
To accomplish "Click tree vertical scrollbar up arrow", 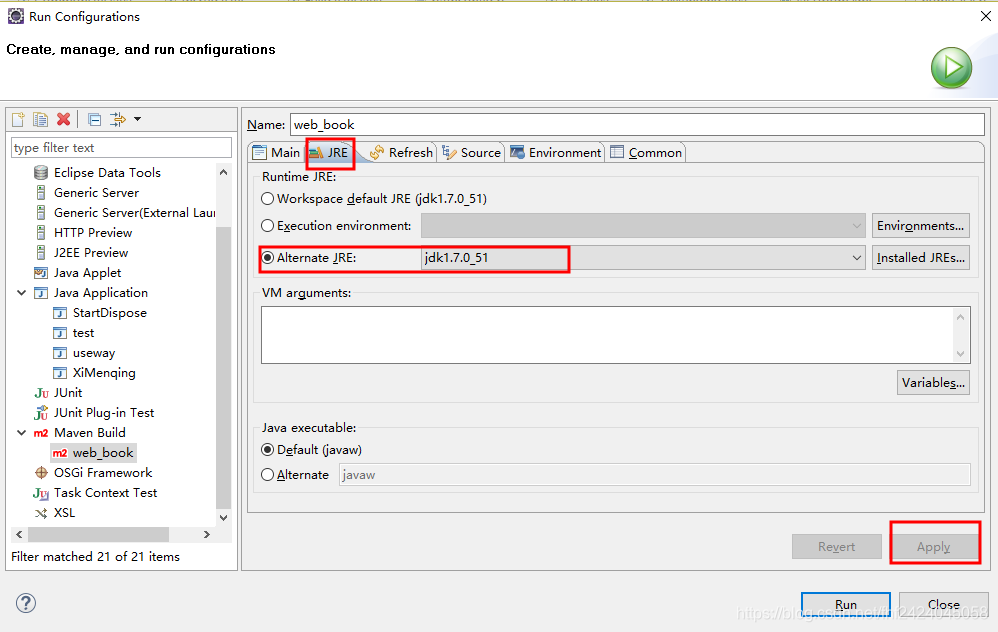I will pyautogui.click(x=223, y=172).
